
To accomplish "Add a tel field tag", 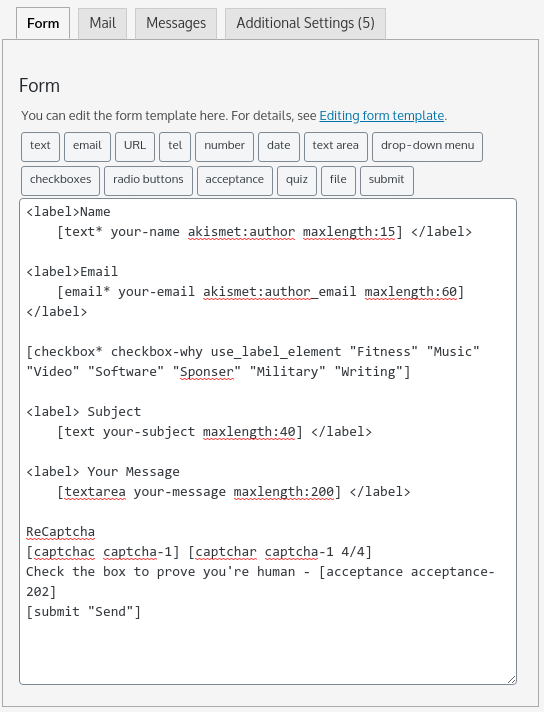I will [x=175, y=147].
